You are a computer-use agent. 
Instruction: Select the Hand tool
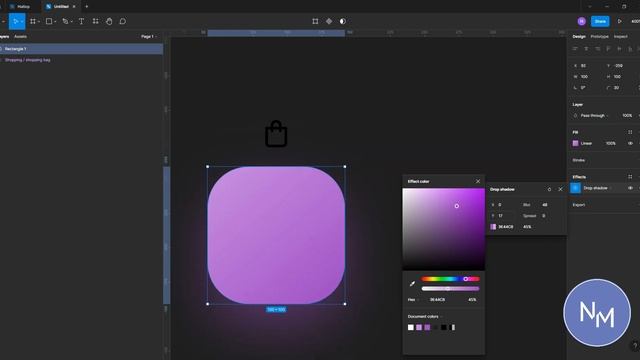point(109,21)
